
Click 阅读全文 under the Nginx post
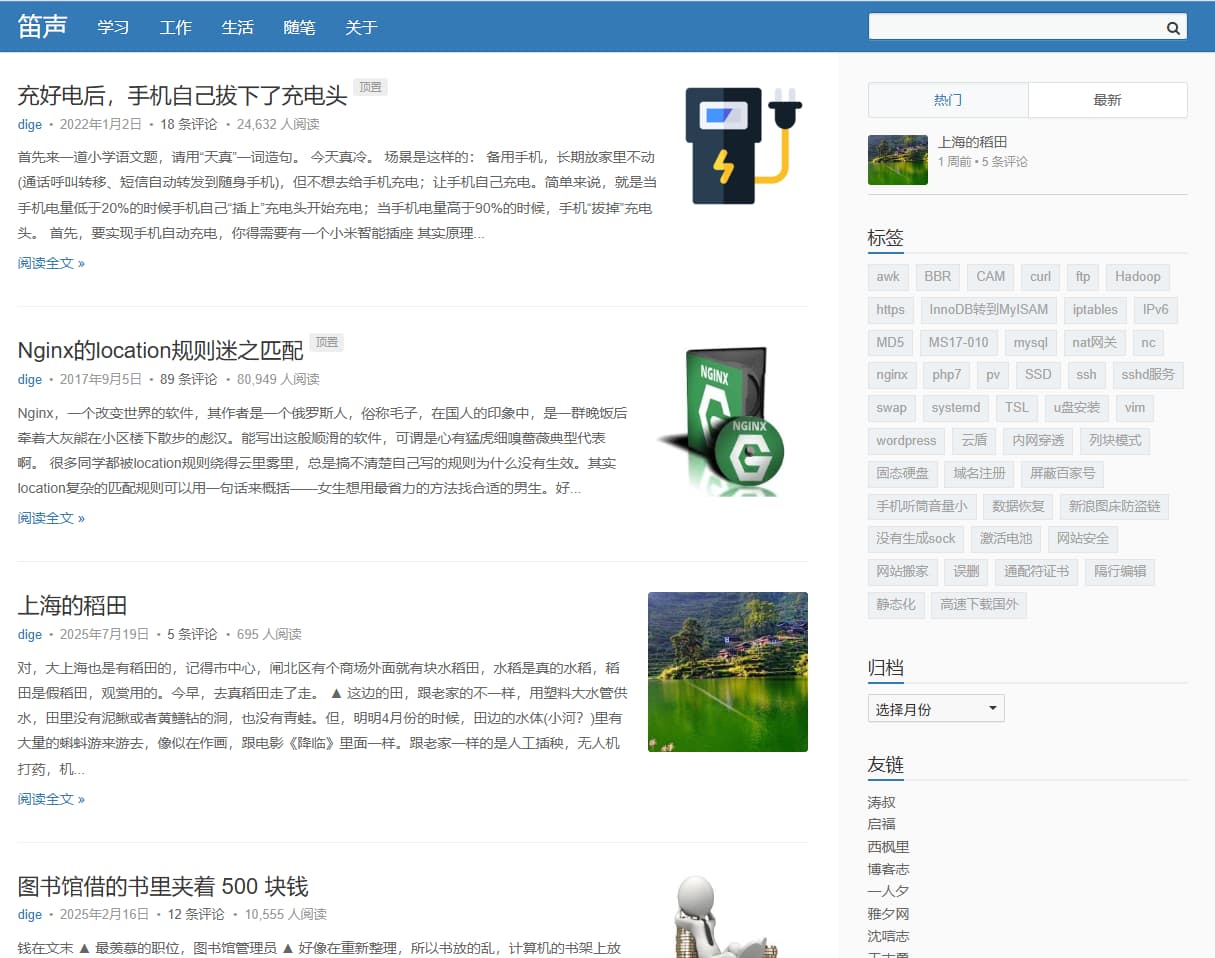tap(51, 518)
